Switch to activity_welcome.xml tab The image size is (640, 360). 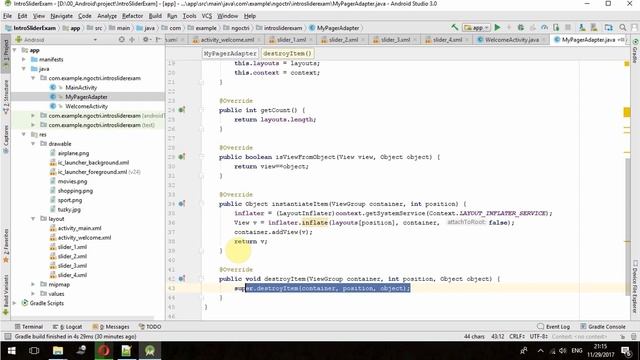pyautogui.click(x=227, y=40)
